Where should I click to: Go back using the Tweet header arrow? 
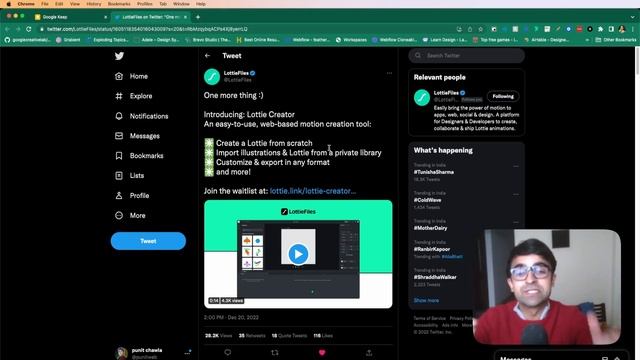pyautogui.click(x=208, y=56)
